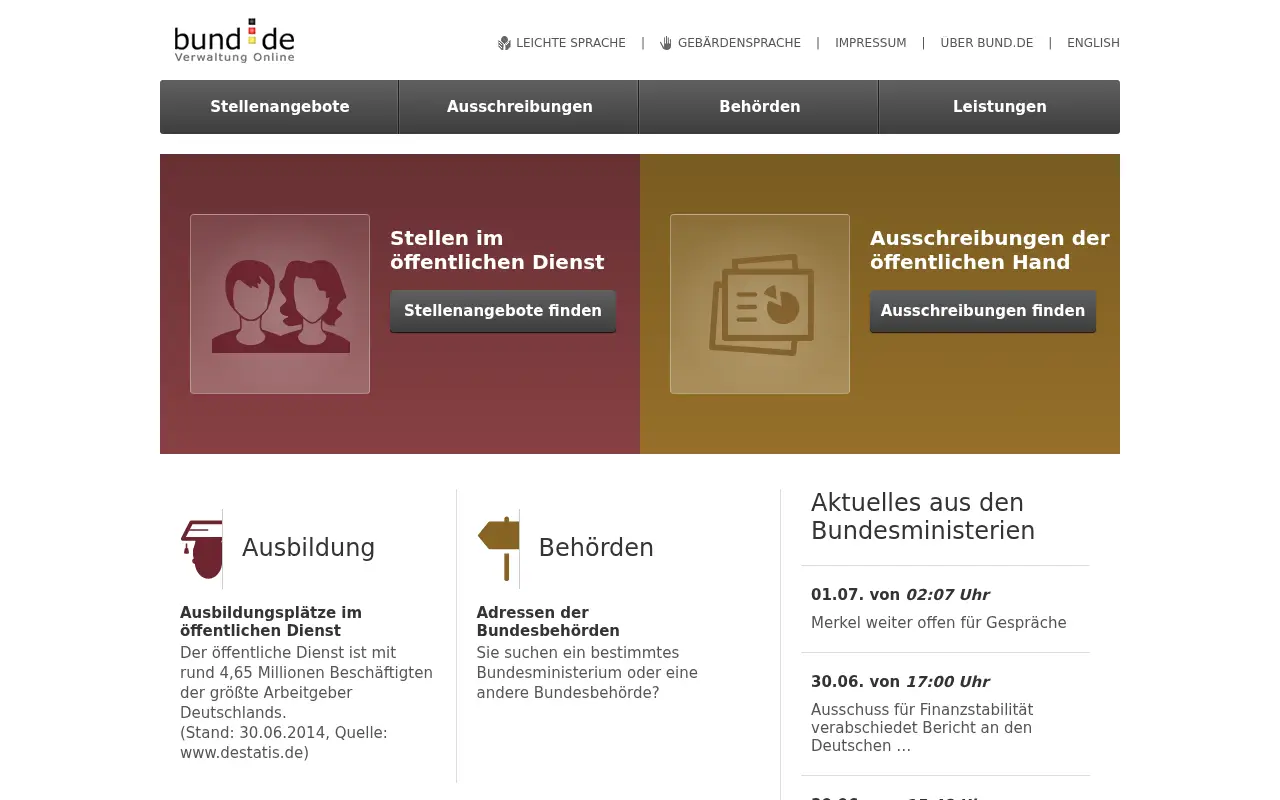Click the documents chart tender image tile
Screen dimensions: 1280x800
[x=760, y=304]
